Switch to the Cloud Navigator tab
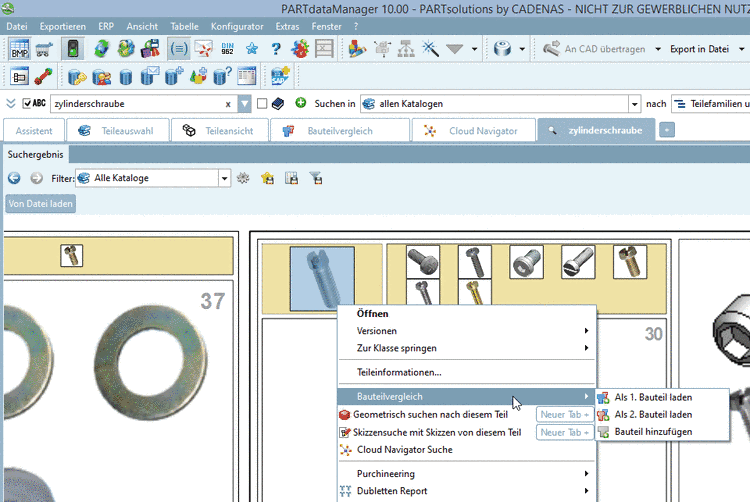 (x=473, y=130)
